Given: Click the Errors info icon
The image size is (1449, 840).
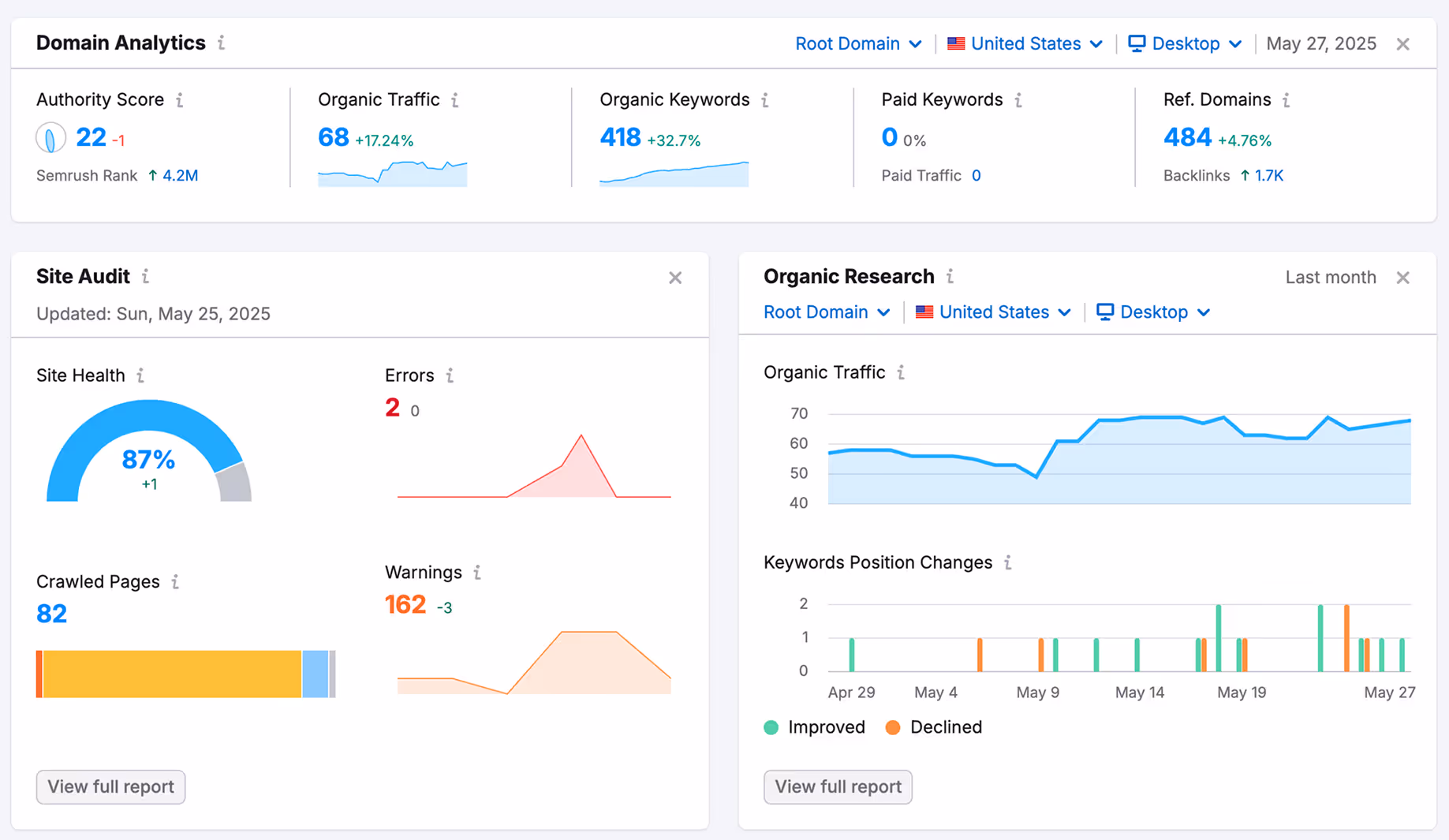Looking at the screenshot, I should (x=450, y=375).
